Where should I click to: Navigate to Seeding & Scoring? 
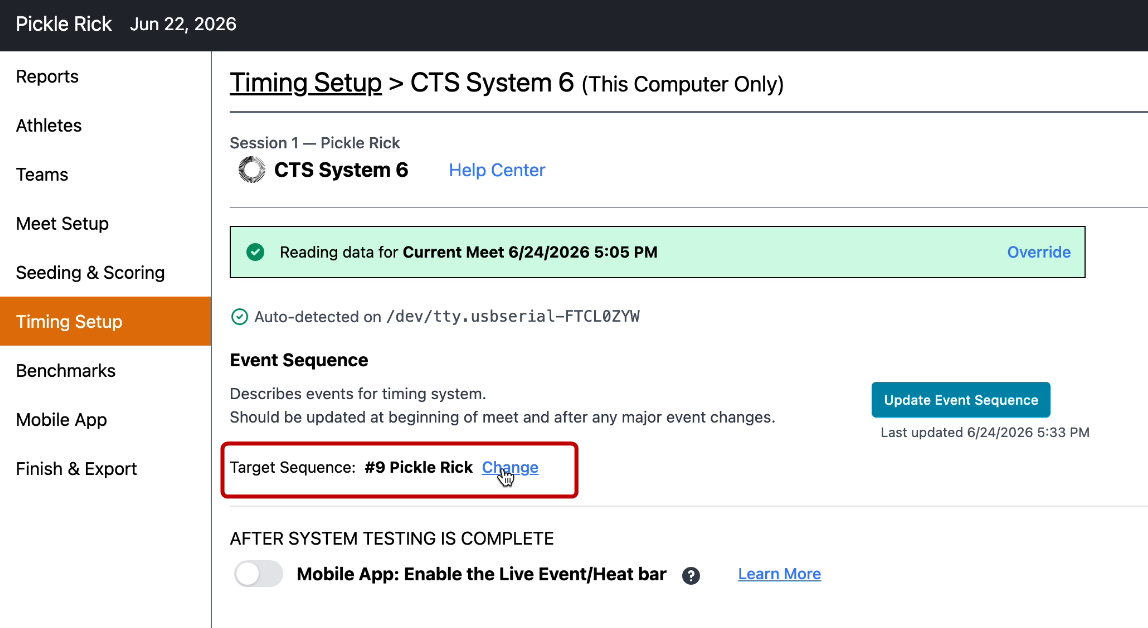click(x=105, y=272)
